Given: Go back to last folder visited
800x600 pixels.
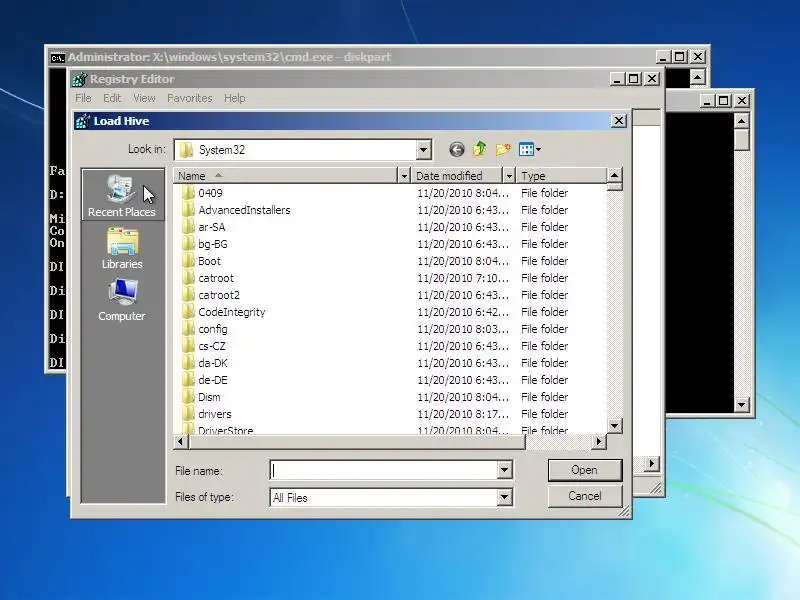Looking at the screenshot, I should (457, 149).
